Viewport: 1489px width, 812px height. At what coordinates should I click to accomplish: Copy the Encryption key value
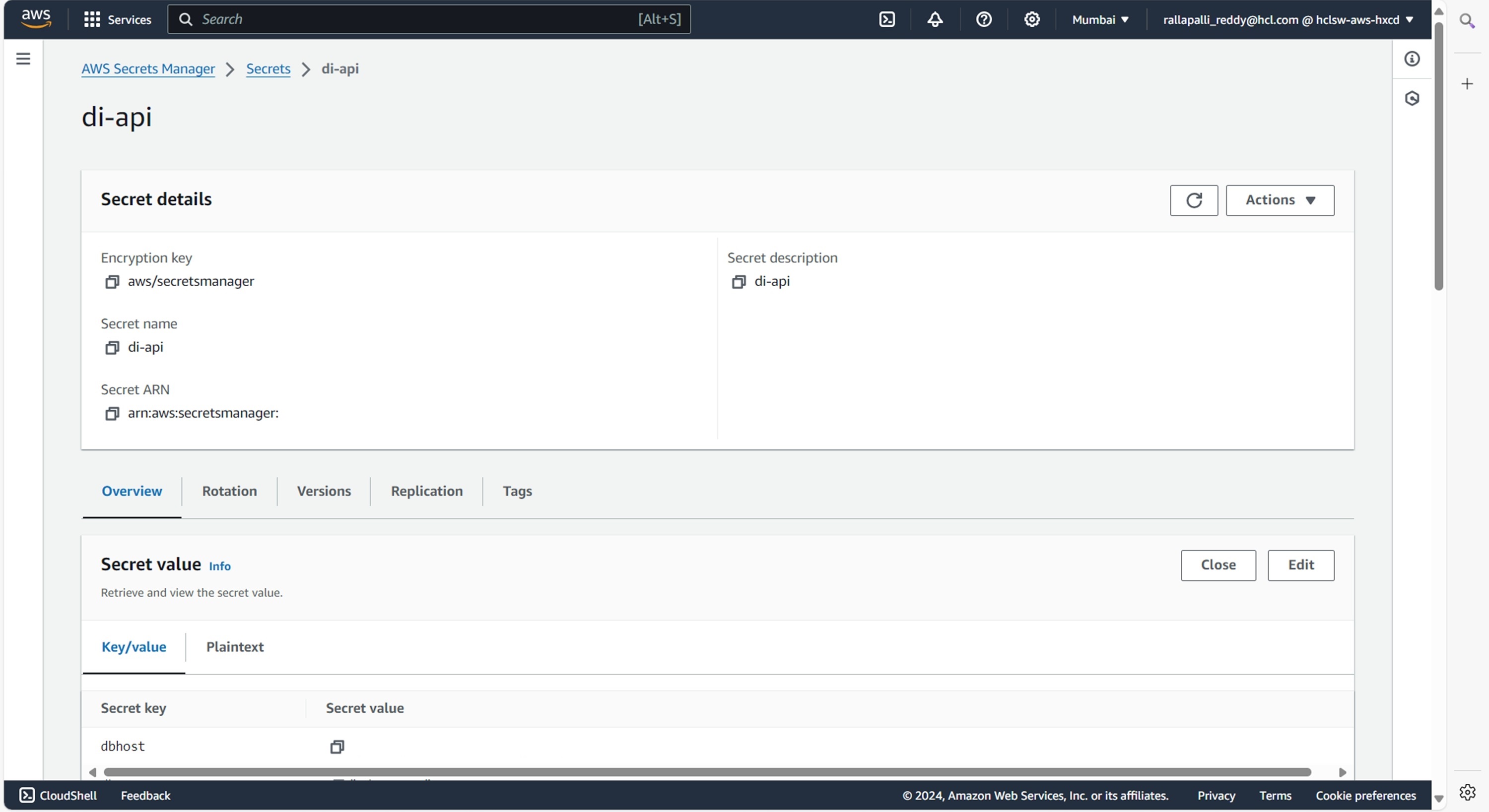pos(112,282)
